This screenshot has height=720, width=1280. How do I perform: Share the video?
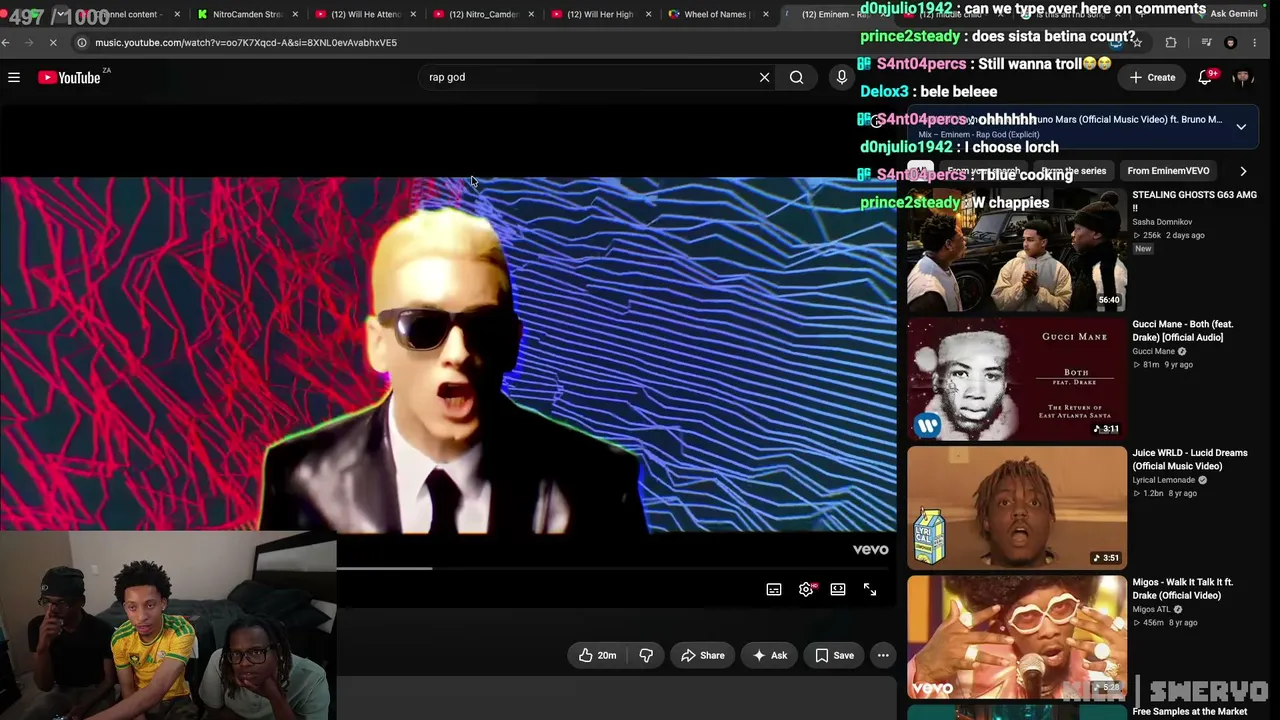tap(702, 655)
